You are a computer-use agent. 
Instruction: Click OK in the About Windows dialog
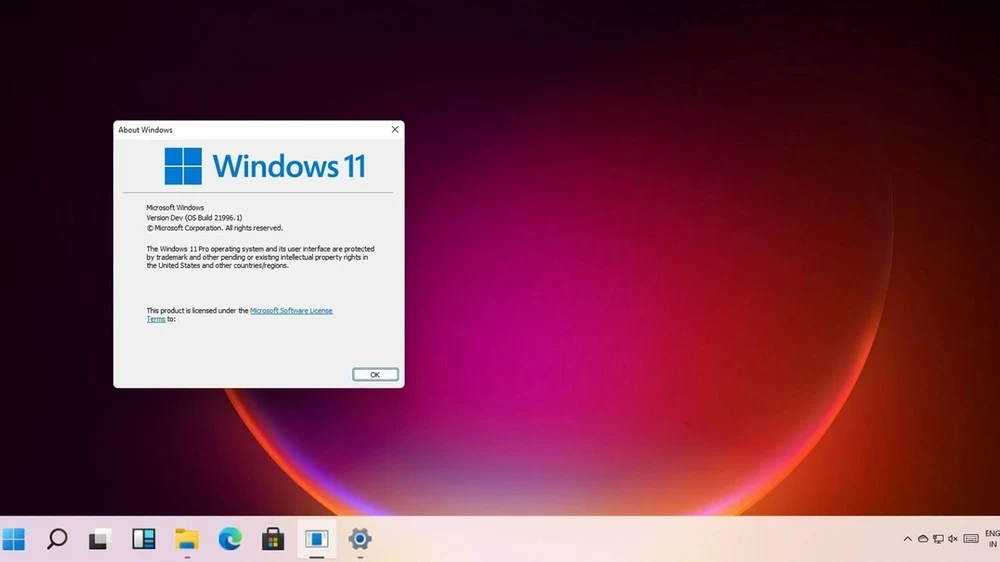375,374
